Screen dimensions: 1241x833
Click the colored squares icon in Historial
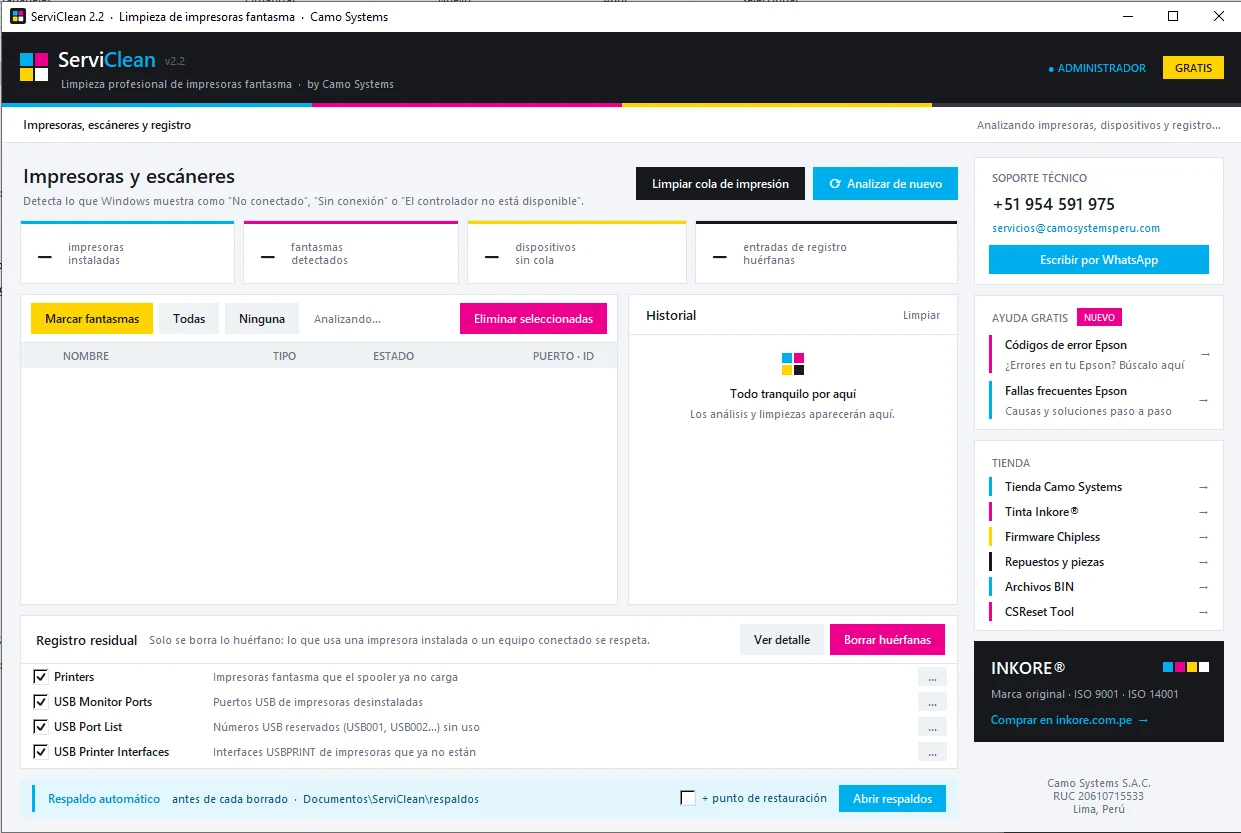[793, 363]
